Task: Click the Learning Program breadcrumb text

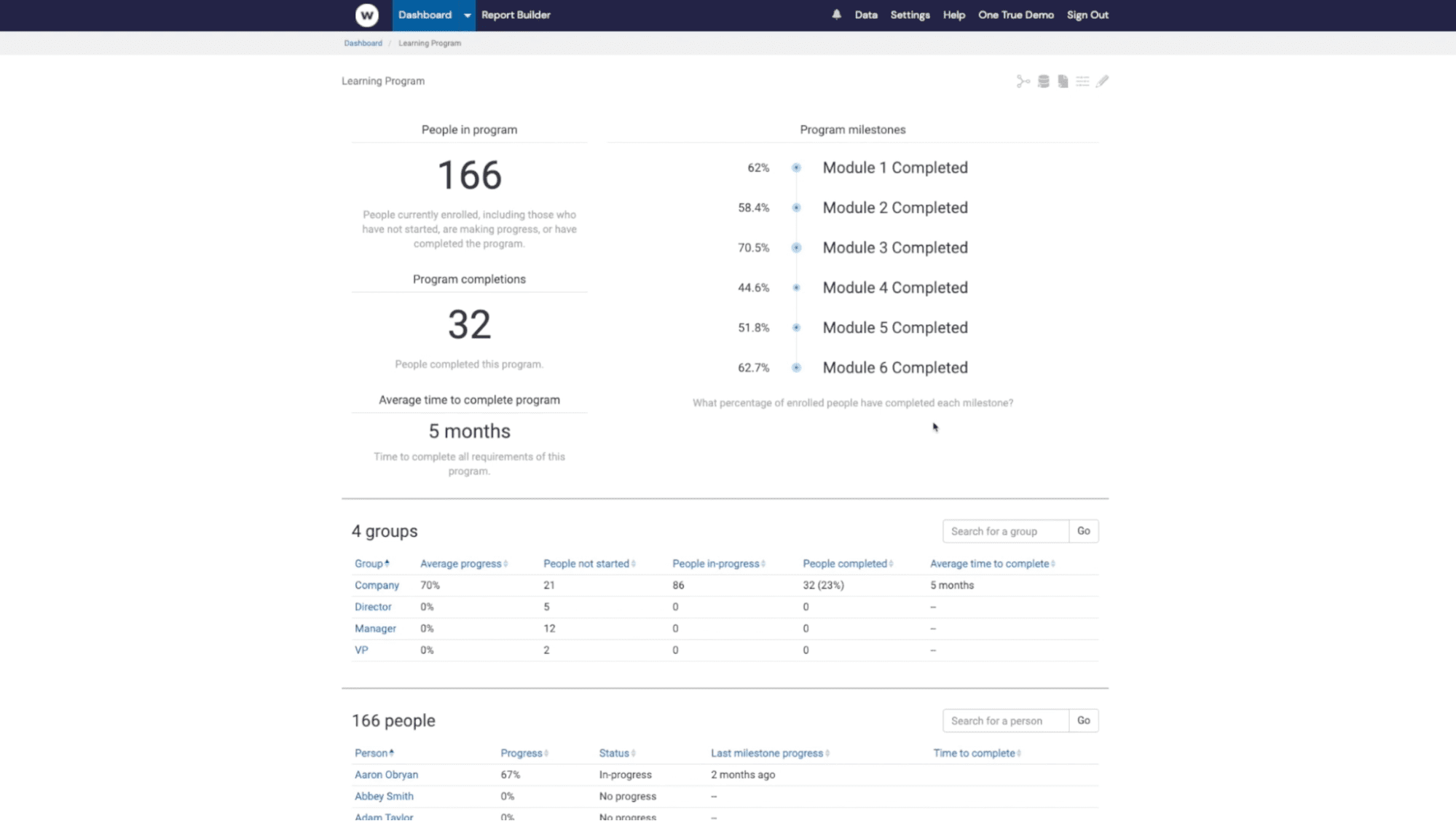Action: click(x=429, y=43)
